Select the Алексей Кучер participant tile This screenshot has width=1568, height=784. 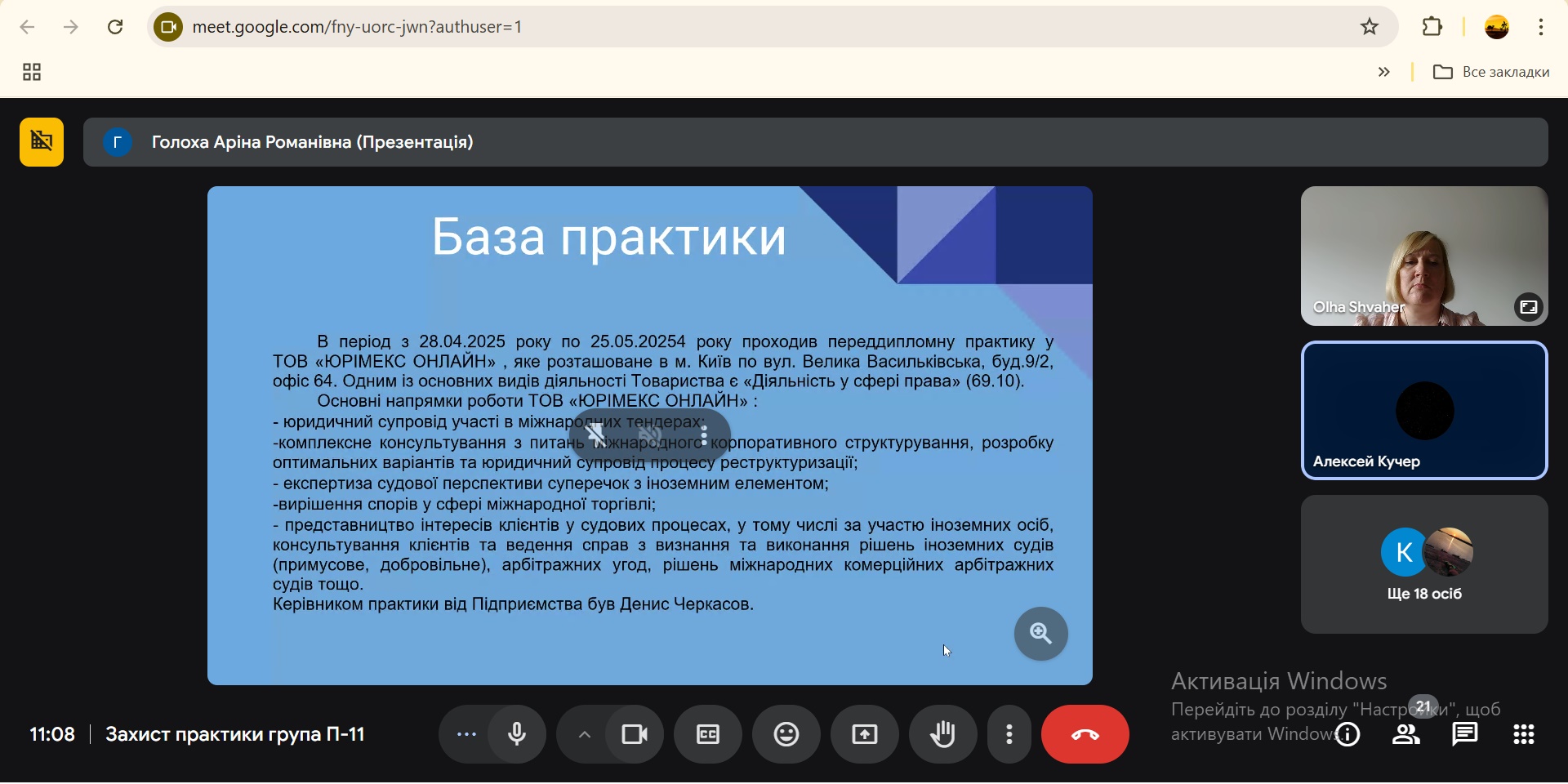1424,411
